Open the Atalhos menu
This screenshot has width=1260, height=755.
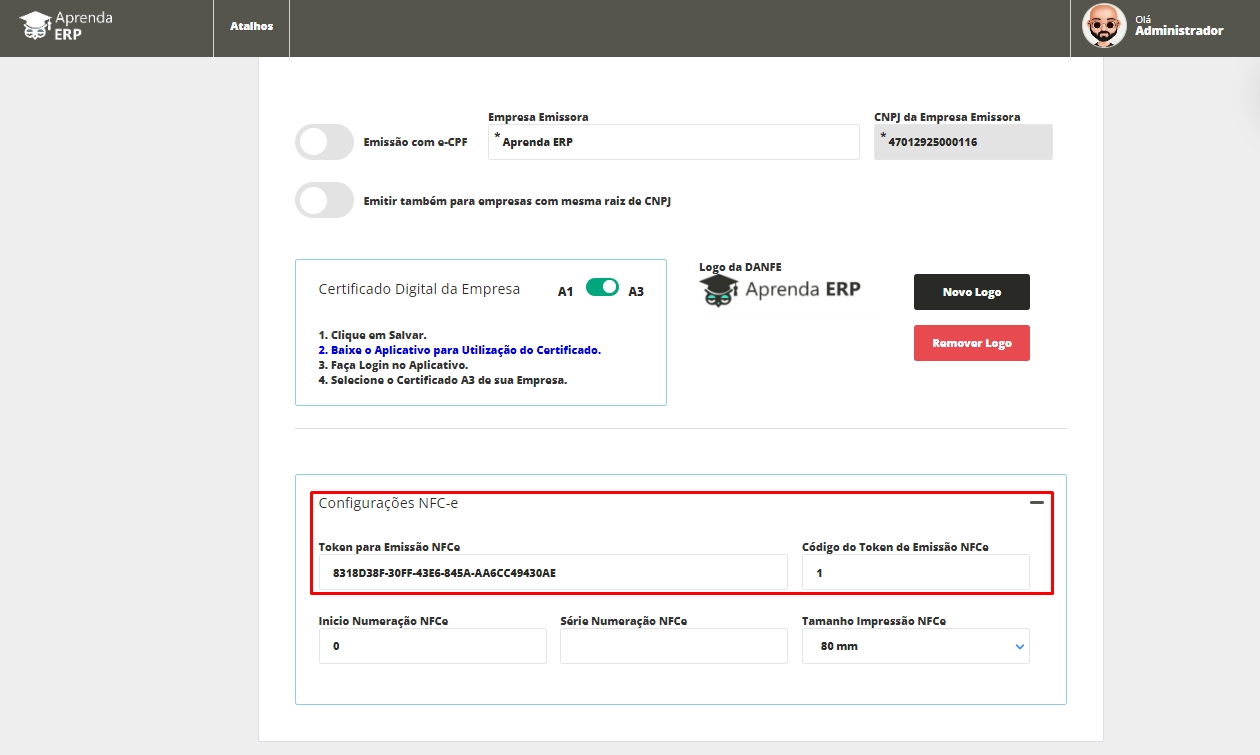pos(251,27)
